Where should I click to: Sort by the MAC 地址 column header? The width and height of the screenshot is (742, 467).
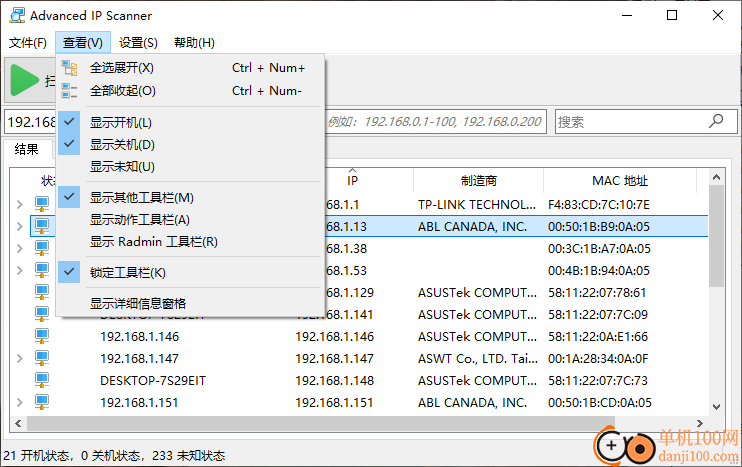pyautogui.click(x=620, y=180)
